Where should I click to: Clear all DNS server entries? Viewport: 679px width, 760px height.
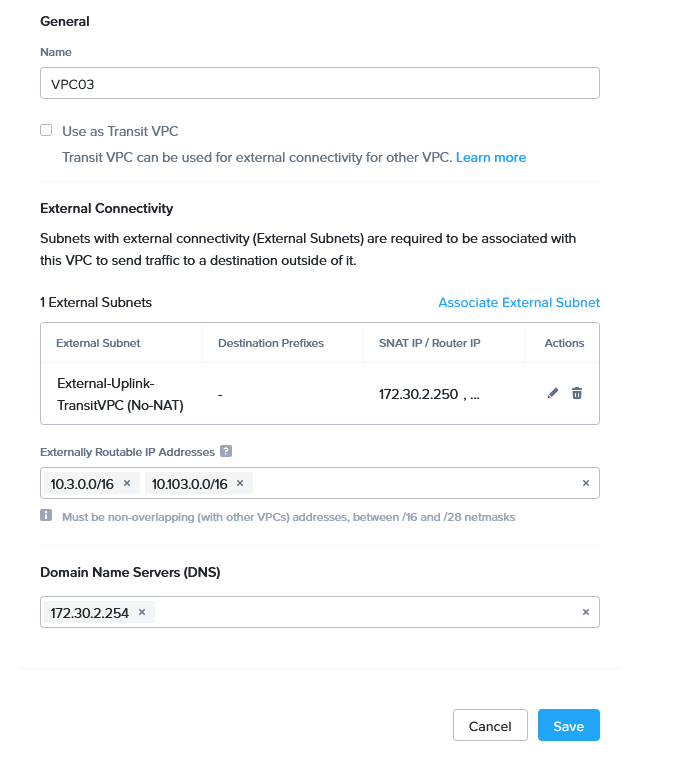586,613
